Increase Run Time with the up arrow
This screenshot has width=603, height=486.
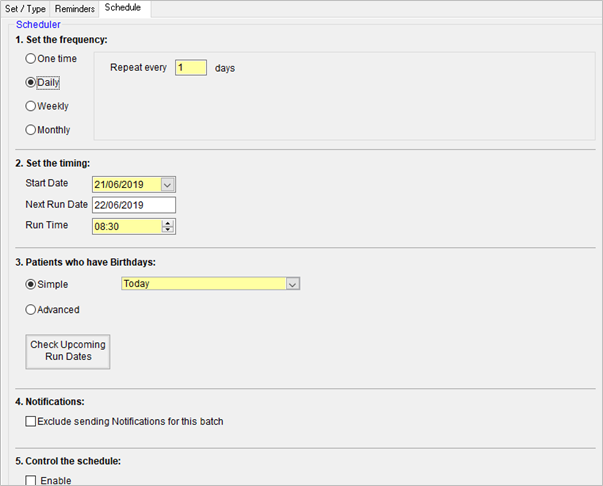coord(168,223)
